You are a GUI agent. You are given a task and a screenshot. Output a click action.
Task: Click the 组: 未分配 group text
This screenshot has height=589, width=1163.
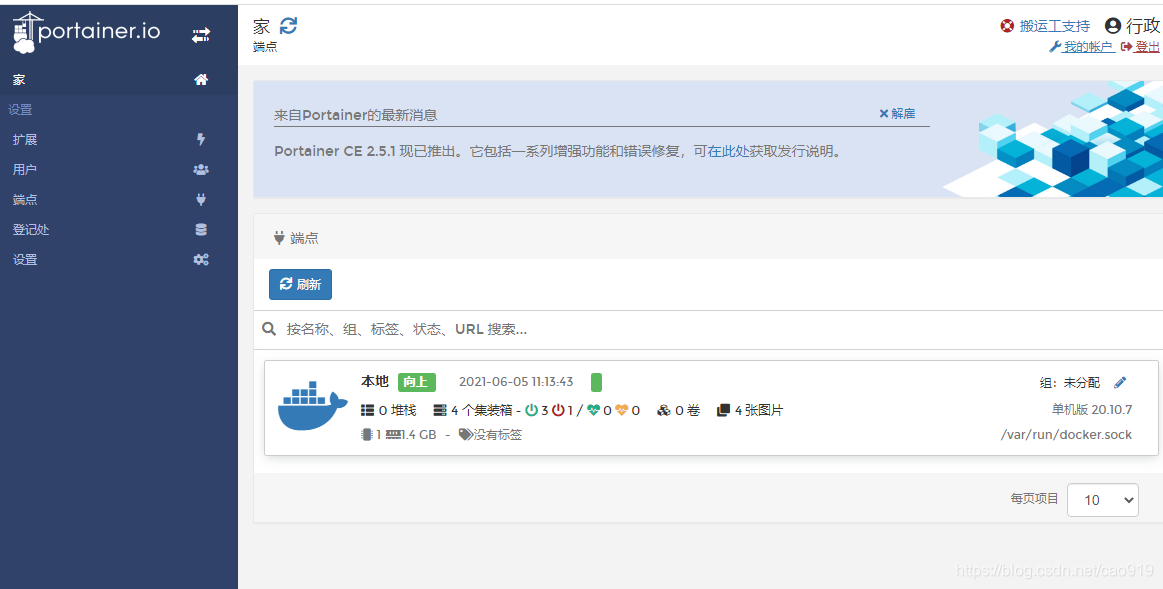(x=1070, y=383)
